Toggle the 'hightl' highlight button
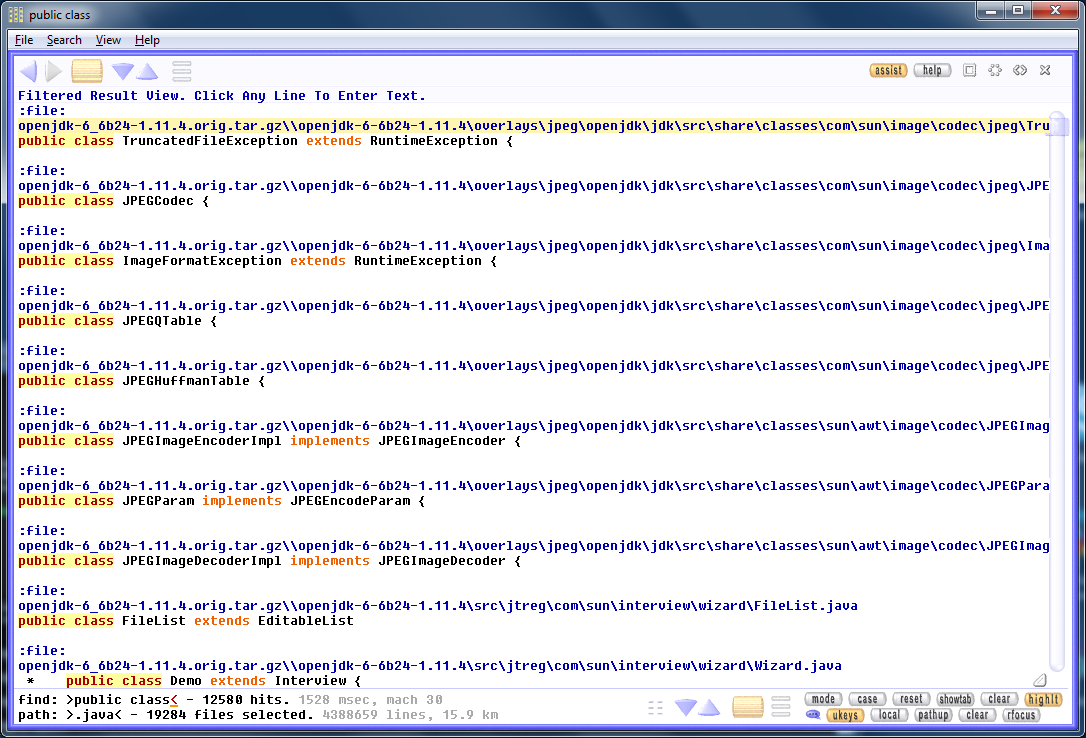Screen dimensions: 1086x738 click(1043, 700)
